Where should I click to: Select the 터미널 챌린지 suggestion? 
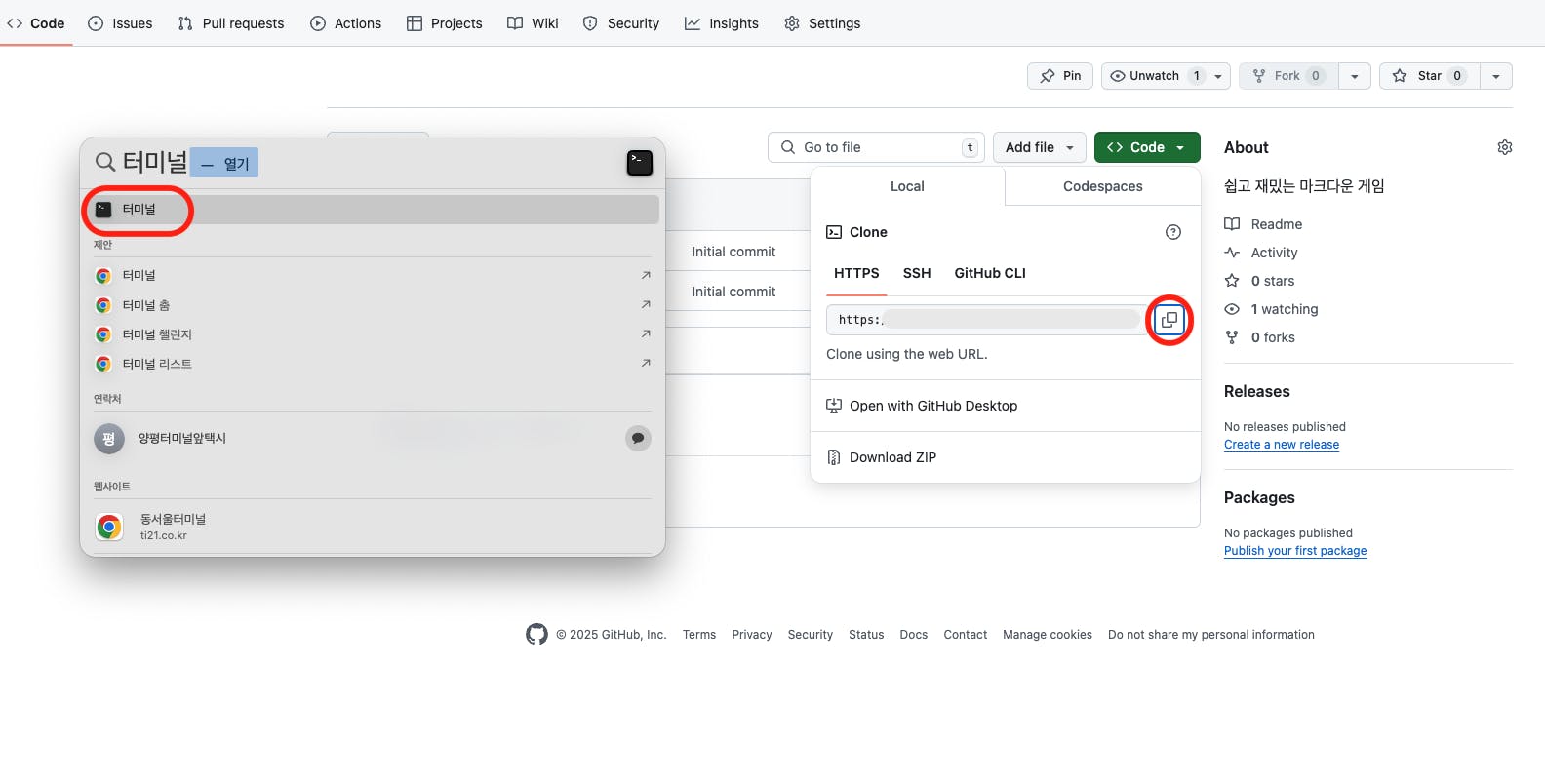pyautogui.click(x=373, y=334)
